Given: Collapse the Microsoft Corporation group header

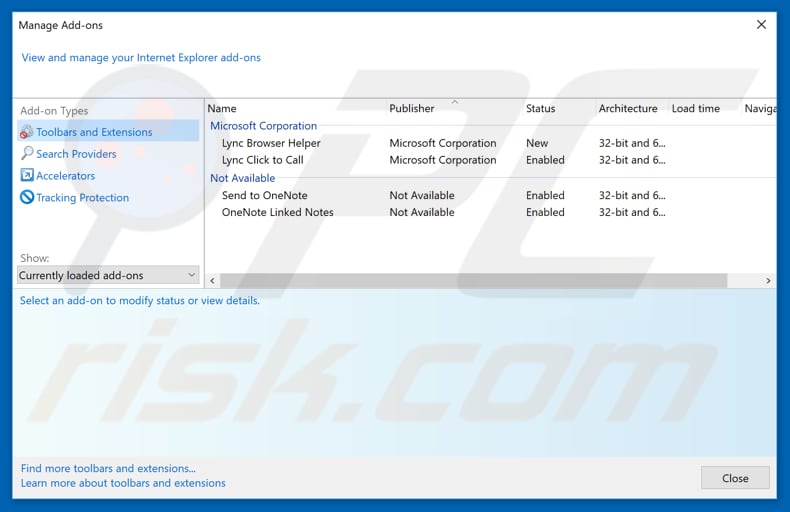Looking at the screenshot, I should click(264, 126).
